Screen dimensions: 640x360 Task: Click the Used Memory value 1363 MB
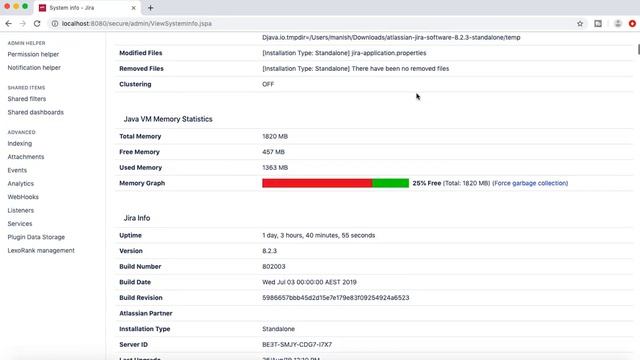click(275, 168)
